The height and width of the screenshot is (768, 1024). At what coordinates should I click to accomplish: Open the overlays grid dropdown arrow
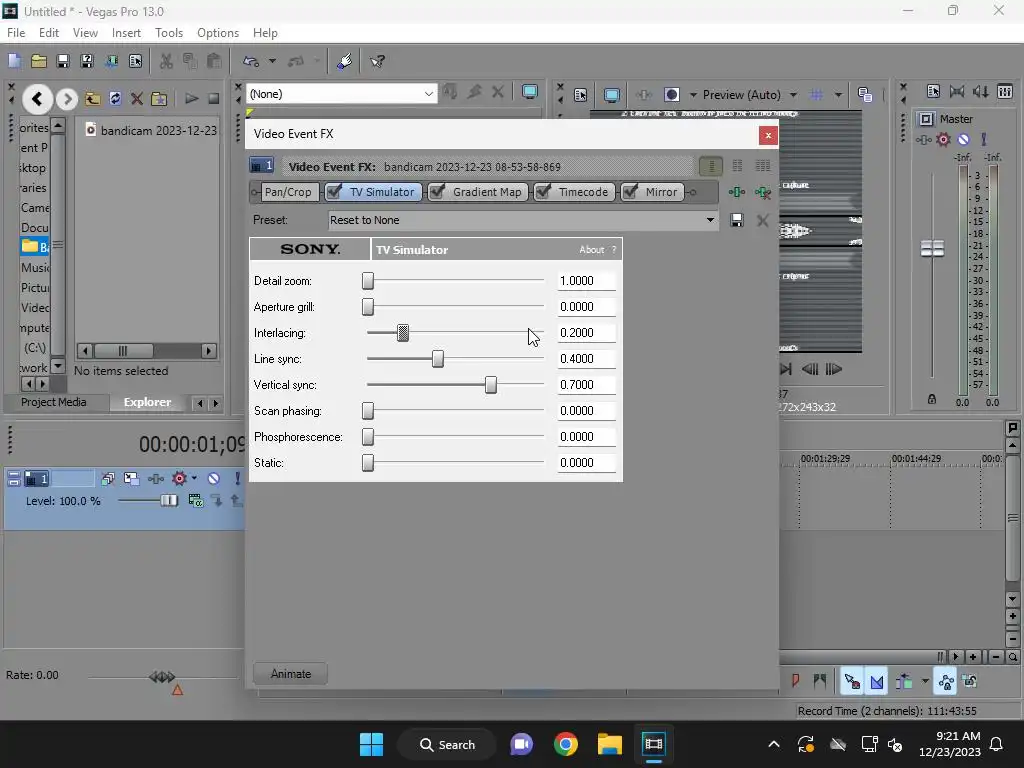click(x=838, y=95)
